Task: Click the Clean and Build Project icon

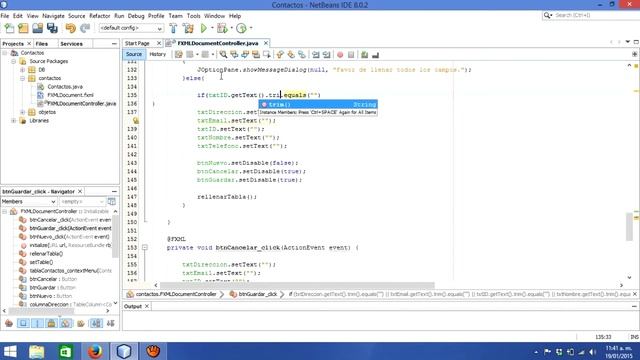Action: (x=188, y=28)
